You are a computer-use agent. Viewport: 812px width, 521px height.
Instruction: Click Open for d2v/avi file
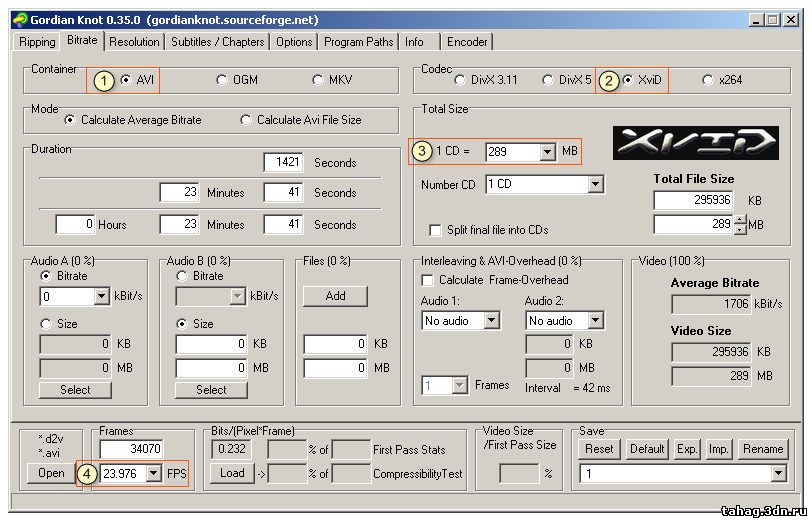(x=51, y=473)
